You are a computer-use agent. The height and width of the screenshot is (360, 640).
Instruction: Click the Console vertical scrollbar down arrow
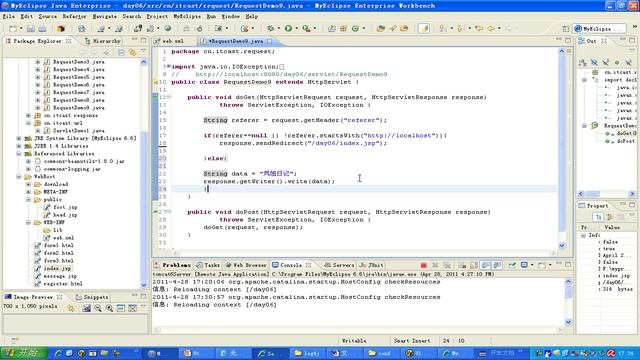[569, 322]
